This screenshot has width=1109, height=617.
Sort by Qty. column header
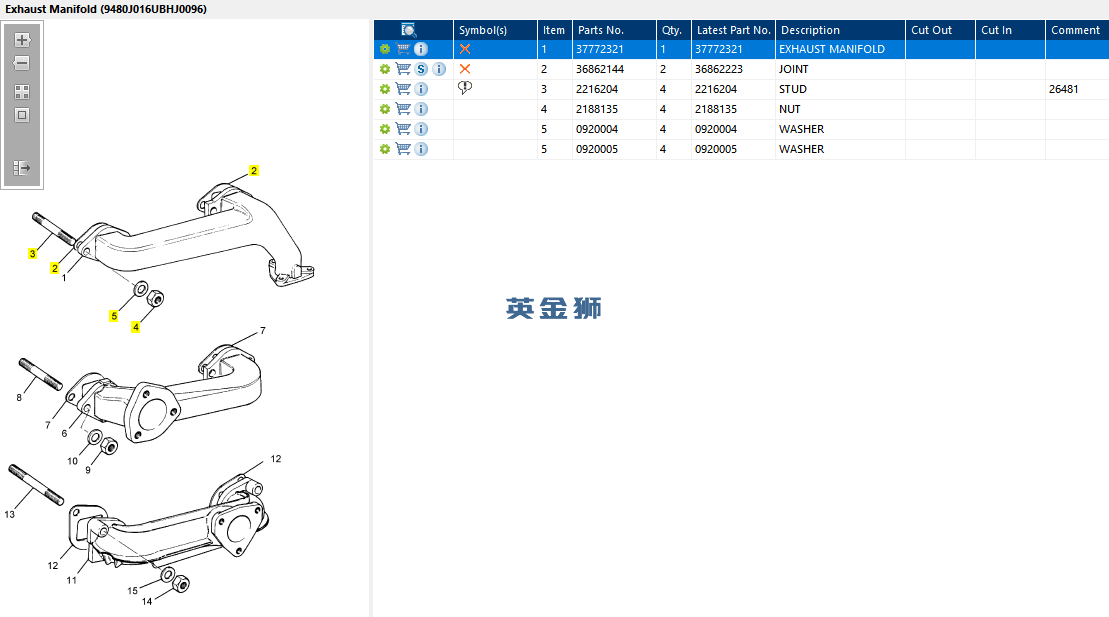tap(673, 30)
